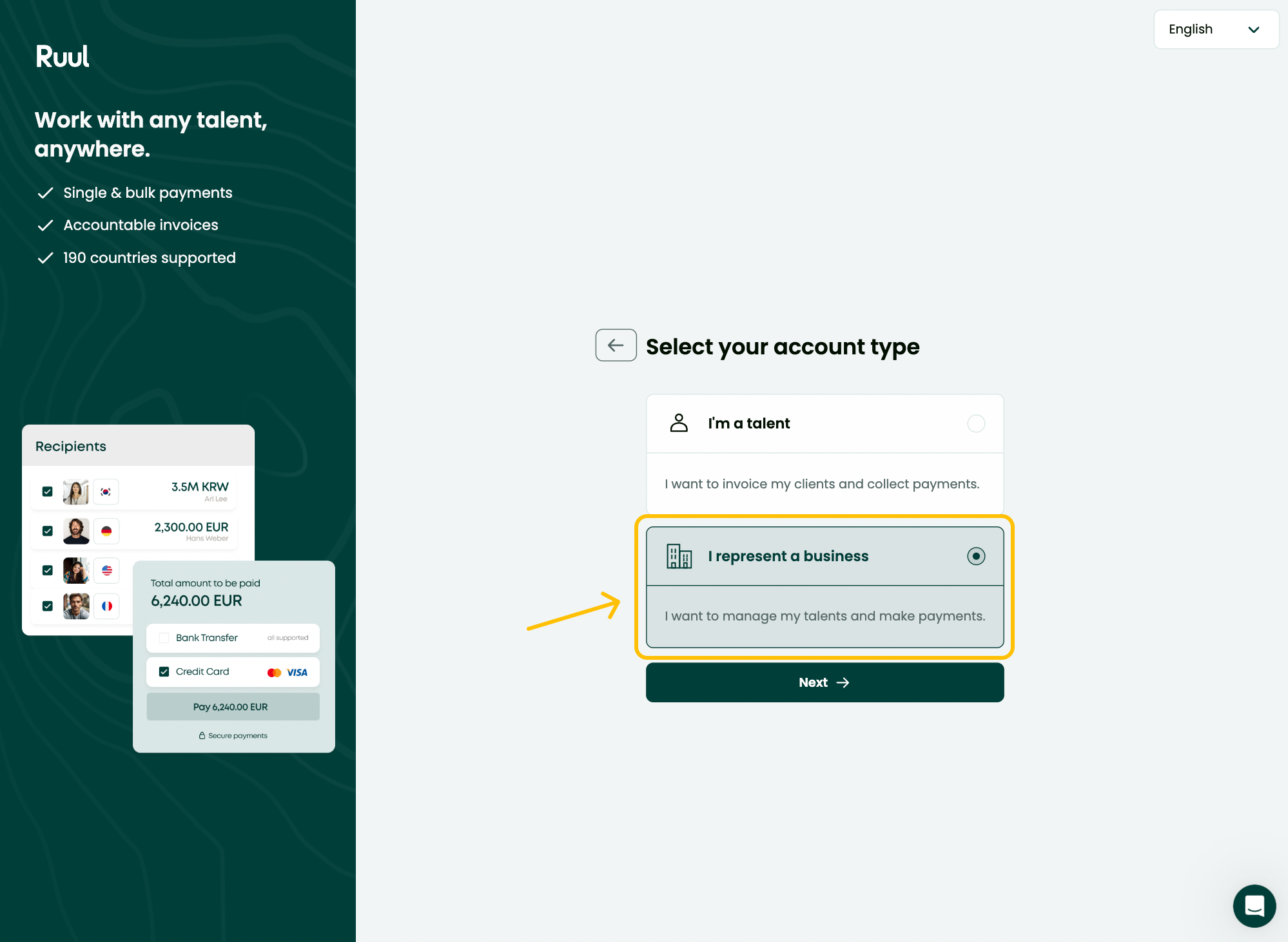Click the person icon on talent card

679,423
